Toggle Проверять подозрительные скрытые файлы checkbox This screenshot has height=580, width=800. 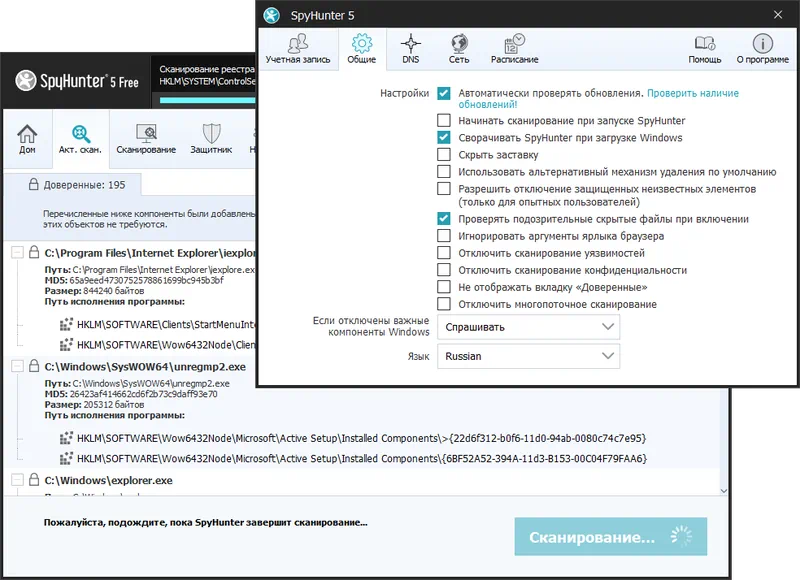[444, 219]
